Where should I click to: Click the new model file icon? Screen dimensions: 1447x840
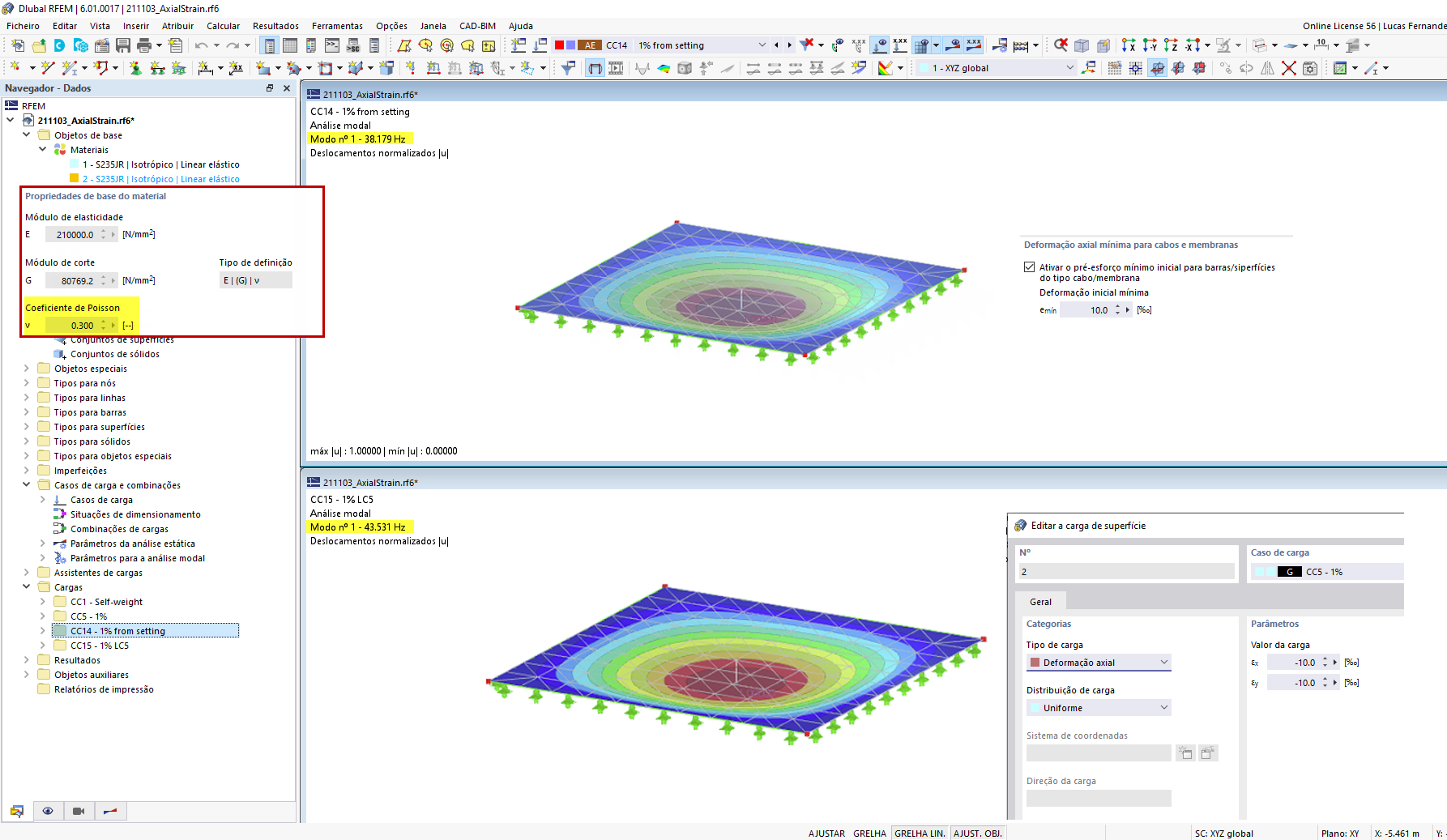coord(18,45)
